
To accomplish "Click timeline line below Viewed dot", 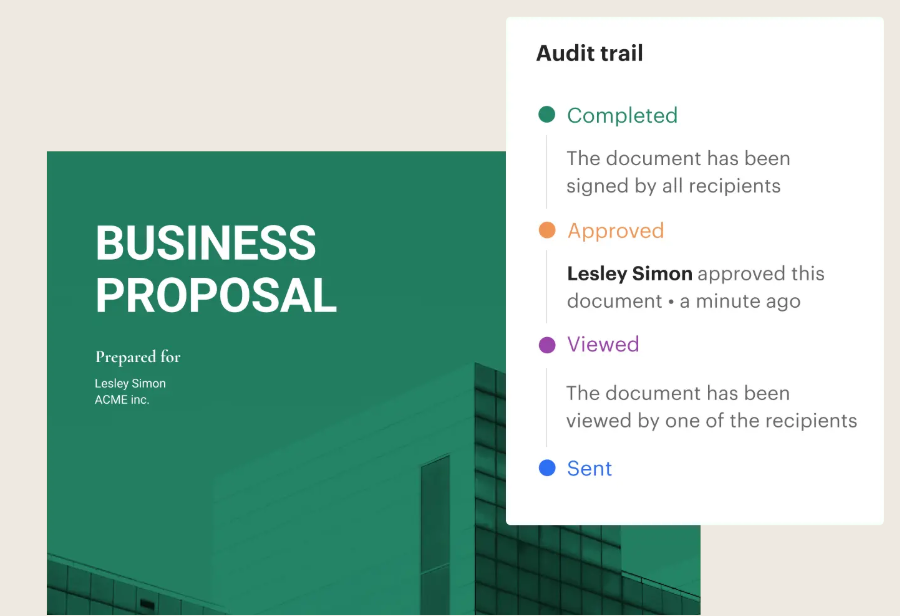I will (547, 406).
